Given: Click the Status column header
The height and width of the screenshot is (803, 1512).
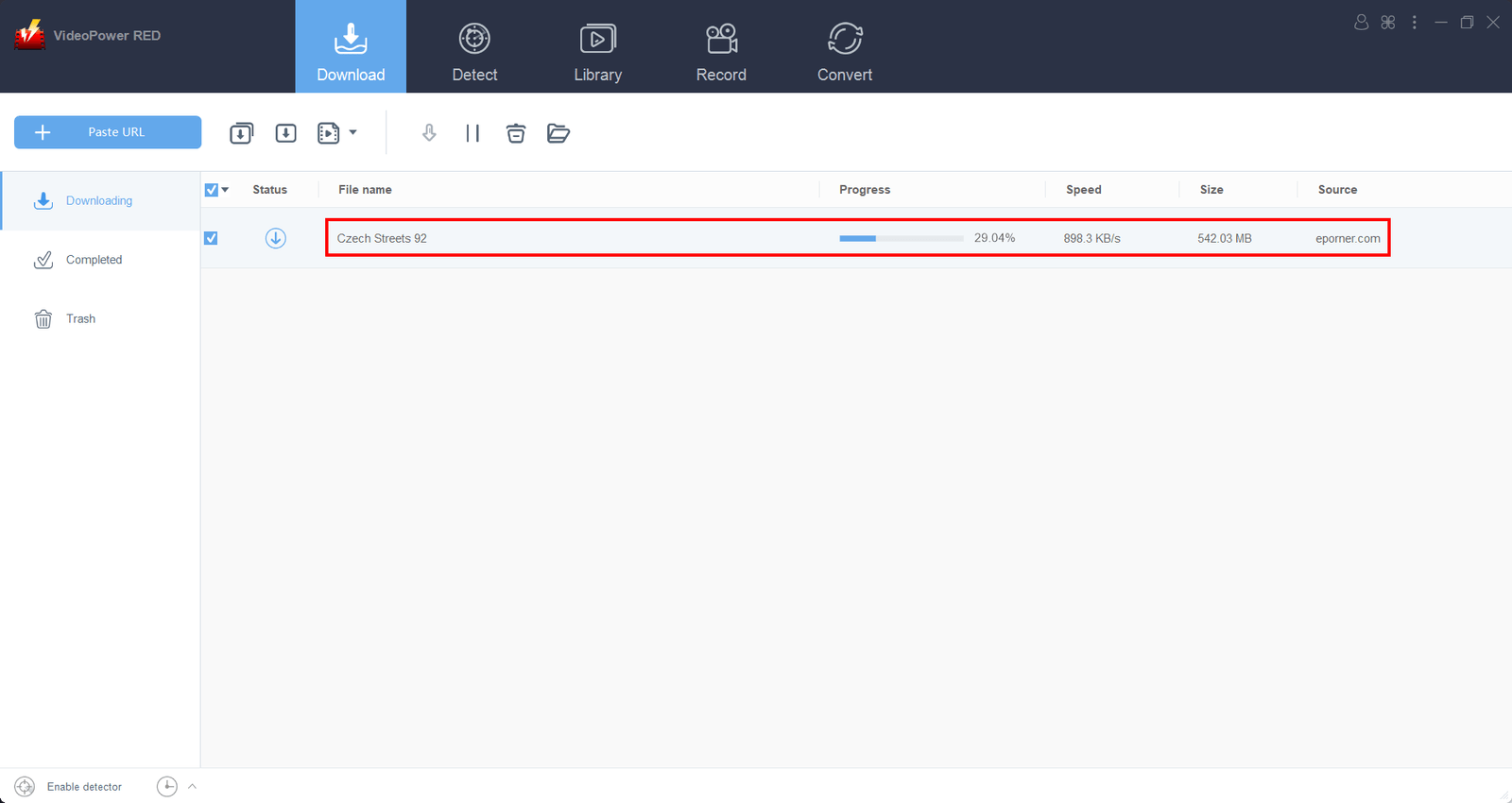Looking at the screenshot, I should tap(270, 190).
